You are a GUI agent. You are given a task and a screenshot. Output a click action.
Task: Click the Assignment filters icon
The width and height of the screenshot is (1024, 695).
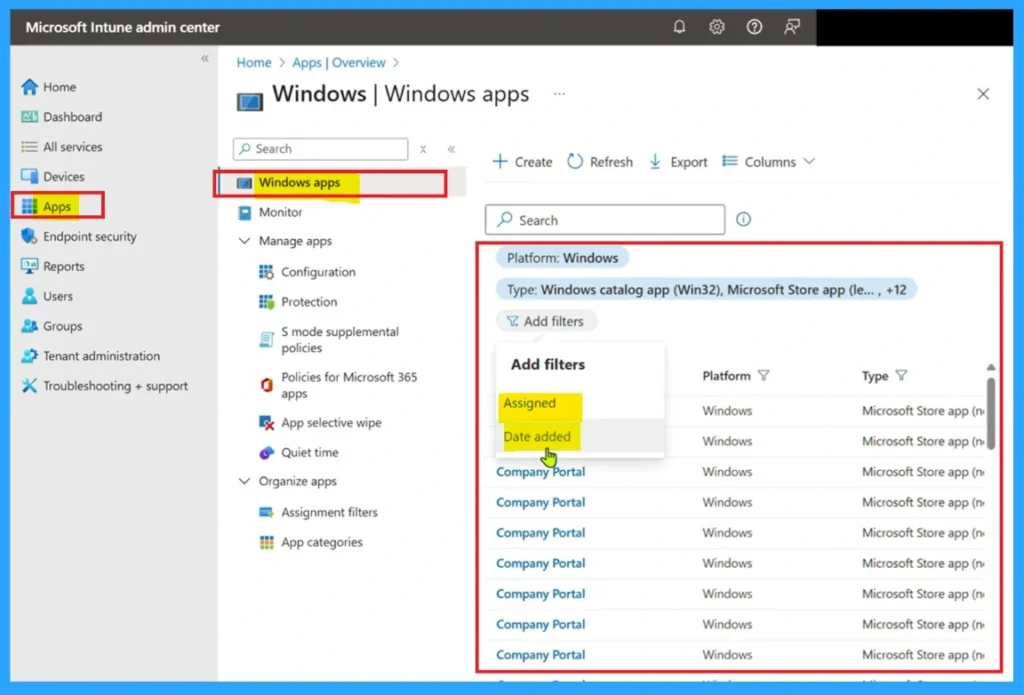266,512
